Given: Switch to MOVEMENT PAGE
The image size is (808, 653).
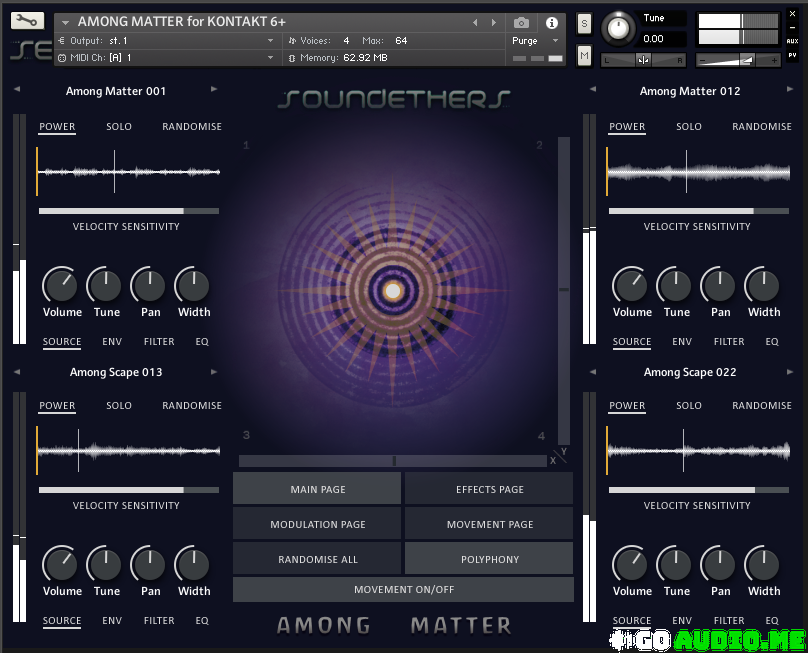Looking at the screenshot, I should (489, 524).
